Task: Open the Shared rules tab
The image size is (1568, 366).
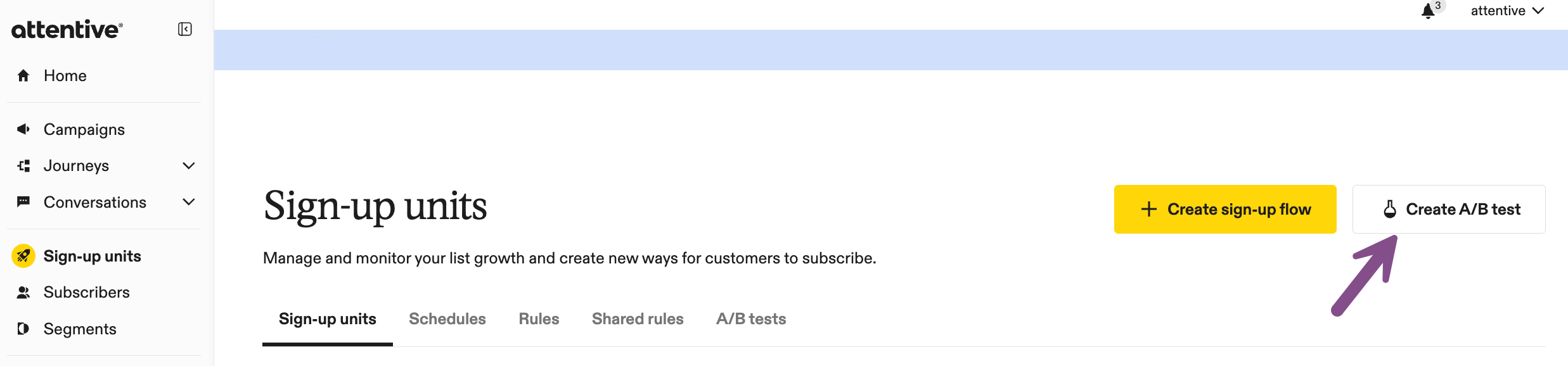Action: click(x=638, y=319)
